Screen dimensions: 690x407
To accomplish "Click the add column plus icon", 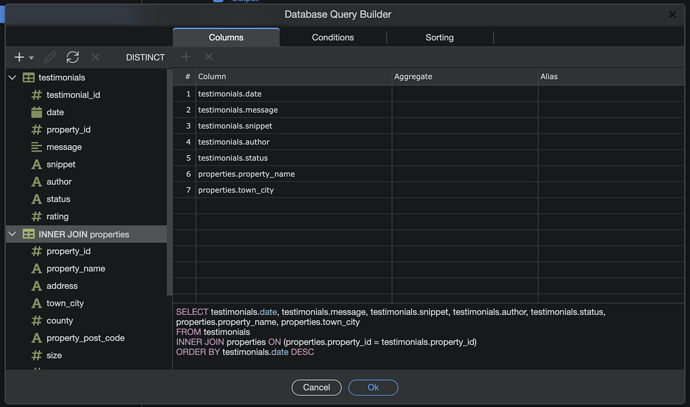I will point(186,57).
